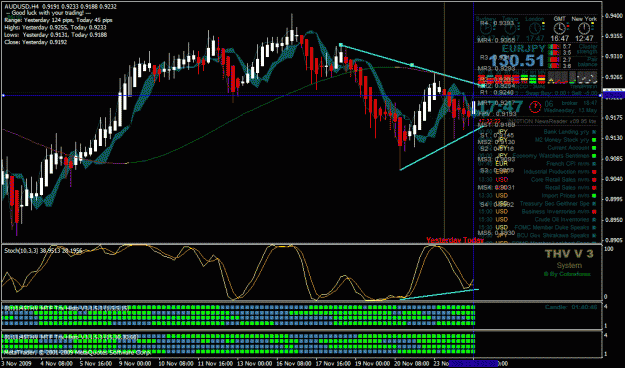Select the cyan trendline on the stochastic
Screen dimensions: 625x368
[439, 294]
